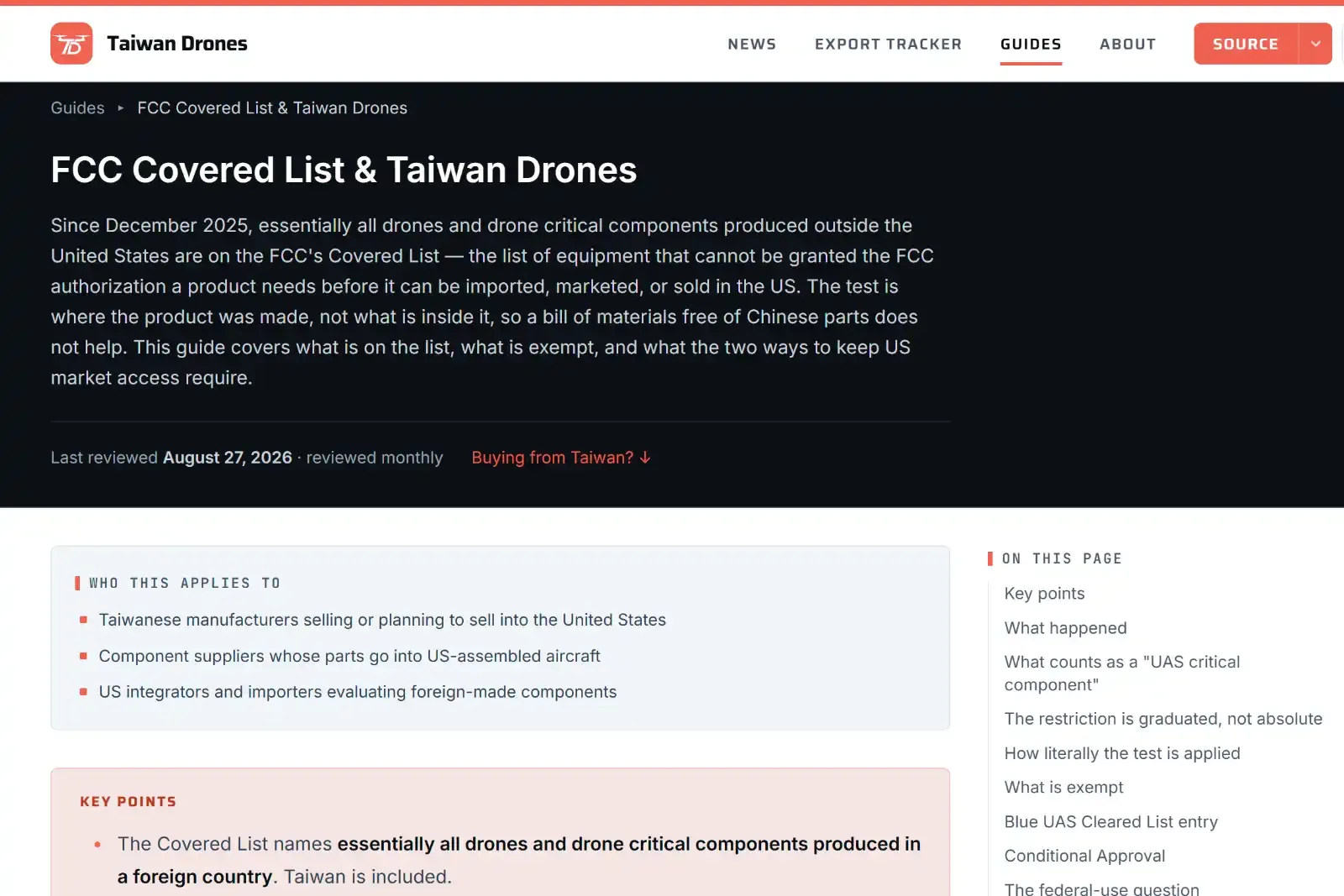Click the Source button
The height and width of the screenshot is (896, 1344).
tap(1246, 44)
